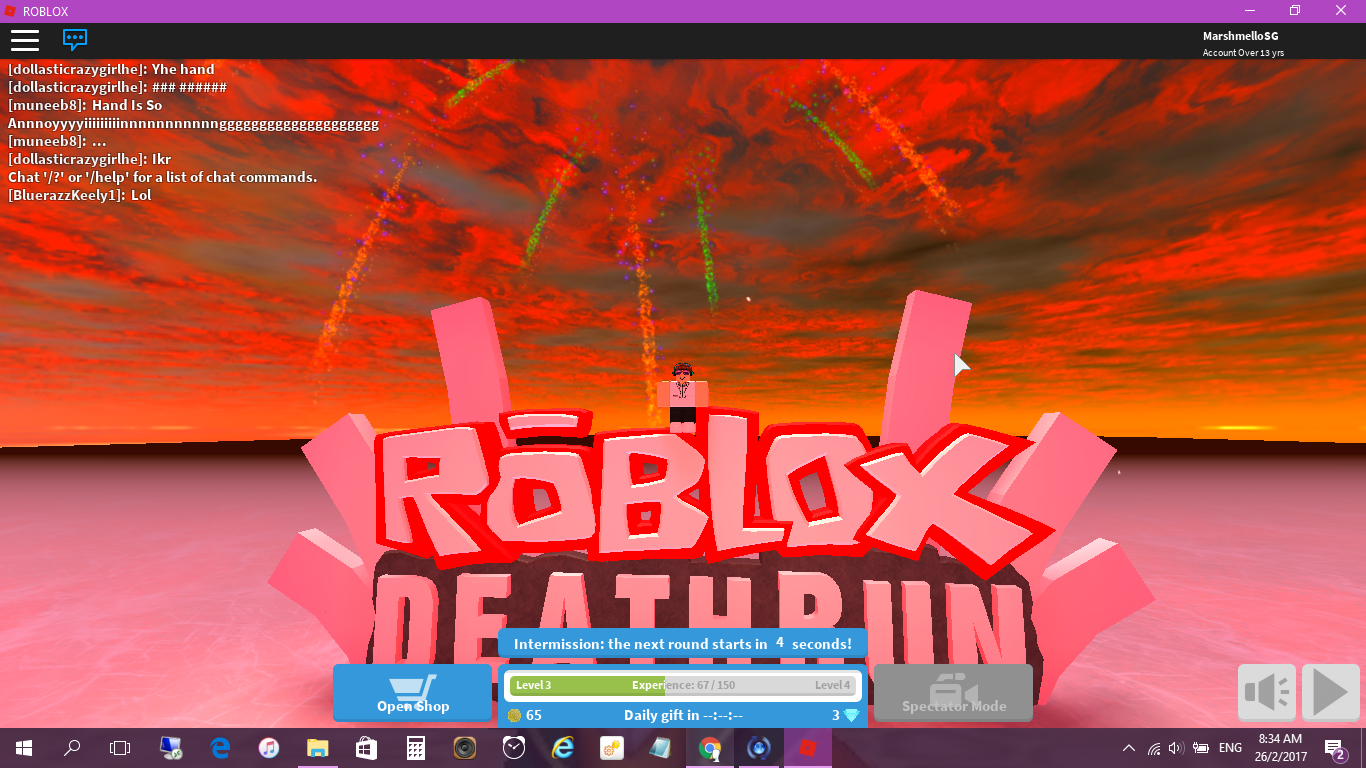This screenshot has height=768, width=1366.
Task: Open the orange gear app in taskbar
Action: (612, 748)
